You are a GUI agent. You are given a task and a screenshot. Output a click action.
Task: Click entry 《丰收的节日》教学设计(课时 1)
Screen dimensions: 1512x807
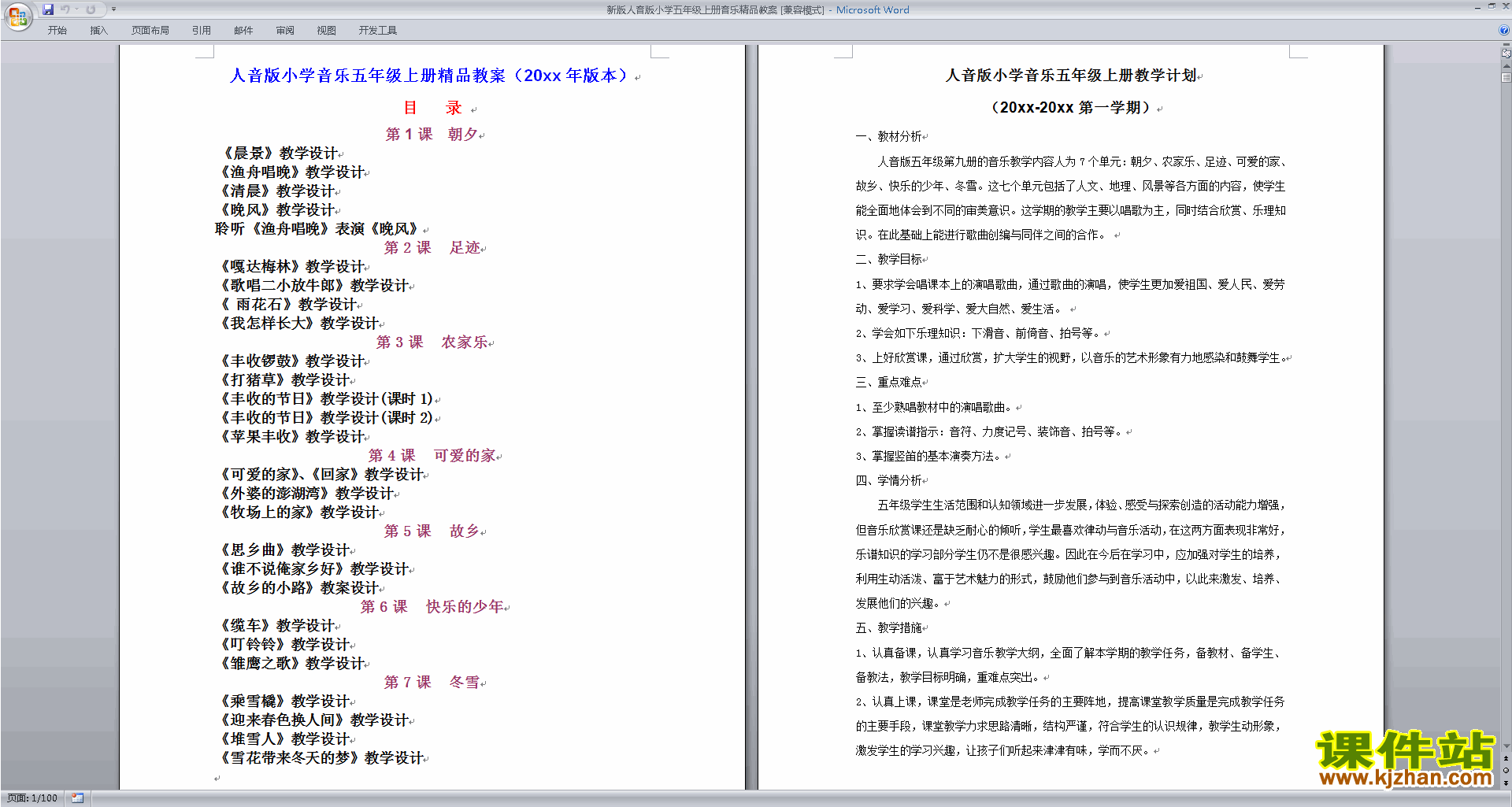[x=326, y=399]
